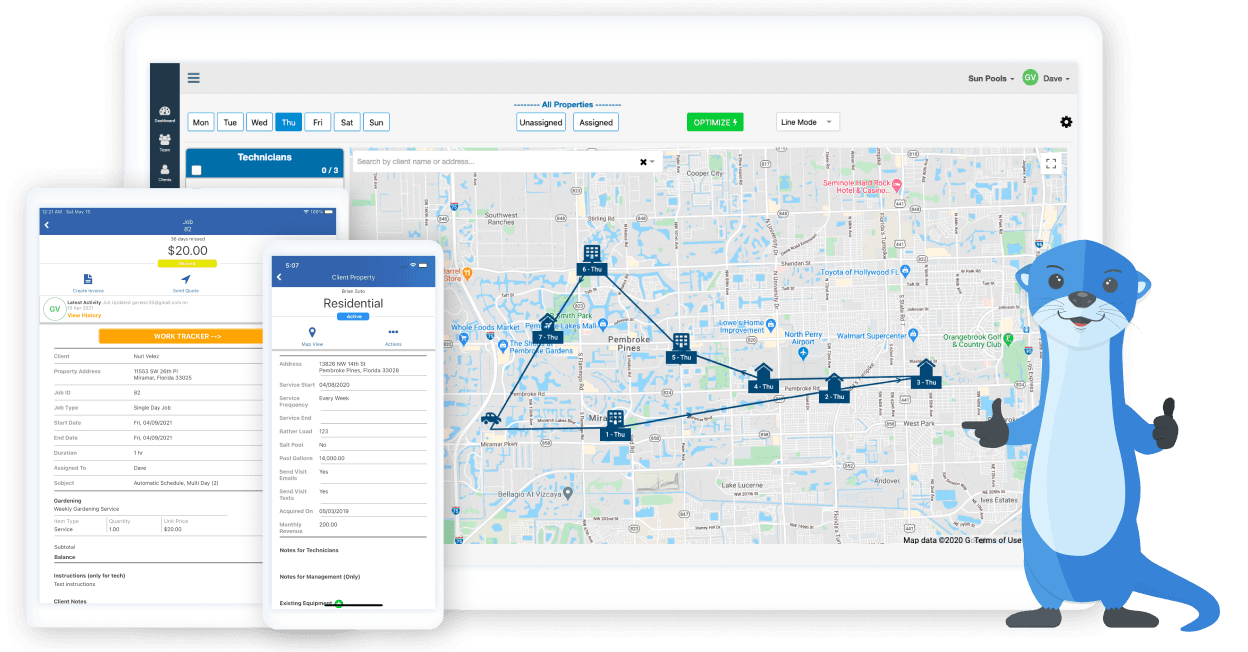The width and height of the screenshot is (1248, 652).
Task: Open the Actions three-dots icon
Action: point(393,332)
